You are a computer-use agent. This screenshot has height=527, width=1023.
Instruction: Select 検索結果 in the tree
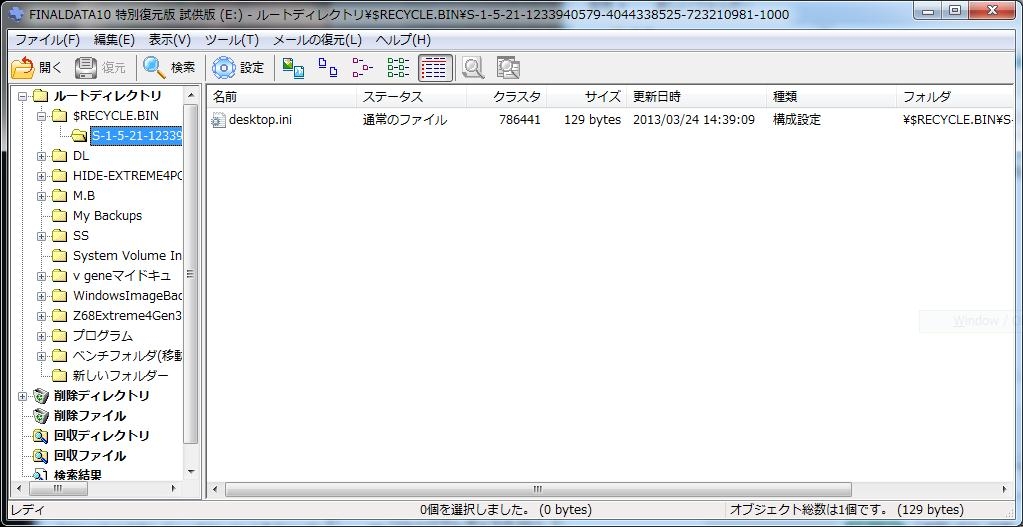[x=77, y=475]
